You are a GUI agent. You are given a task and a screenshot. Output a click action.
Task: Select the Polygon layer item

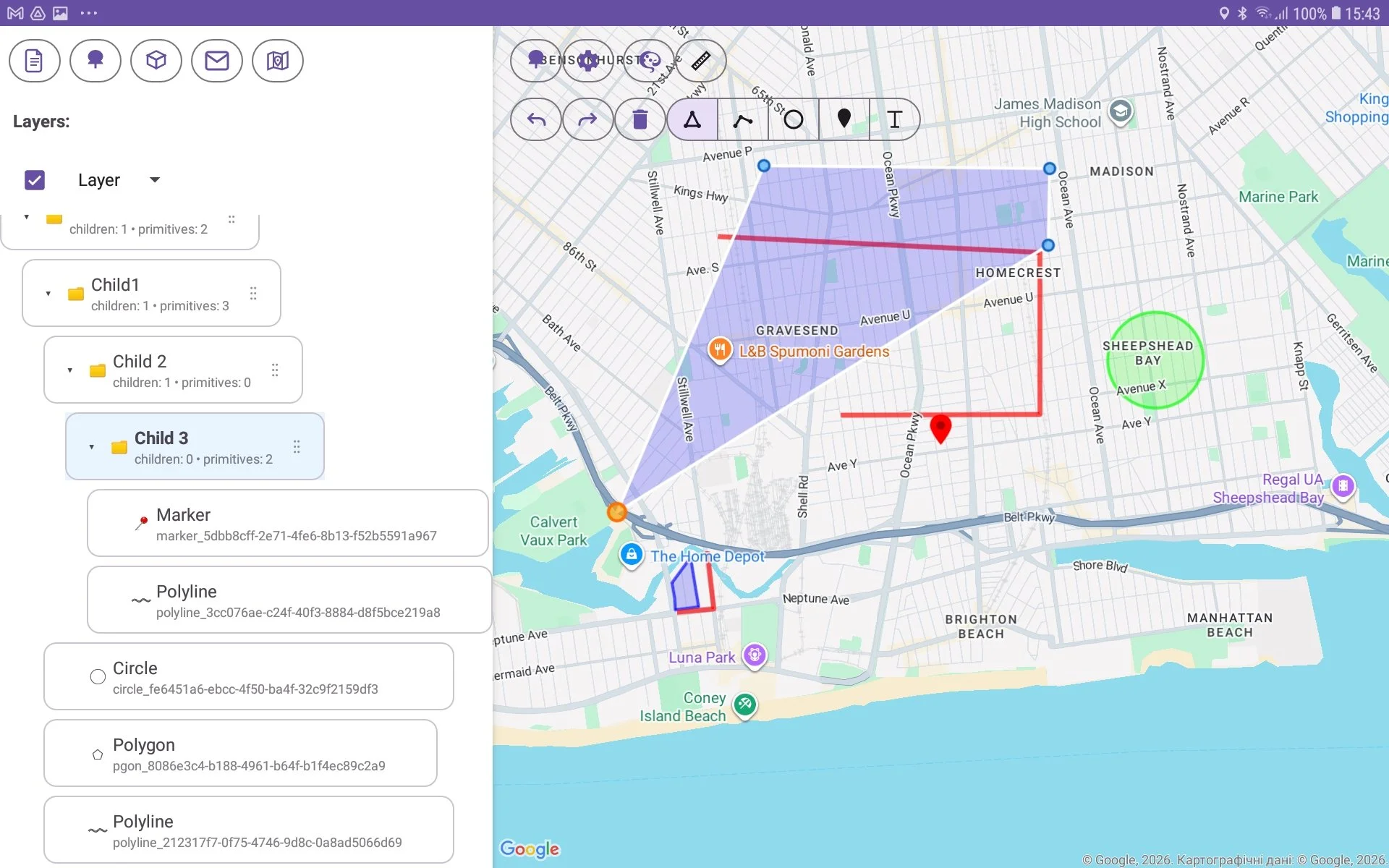tap(240, 753)
